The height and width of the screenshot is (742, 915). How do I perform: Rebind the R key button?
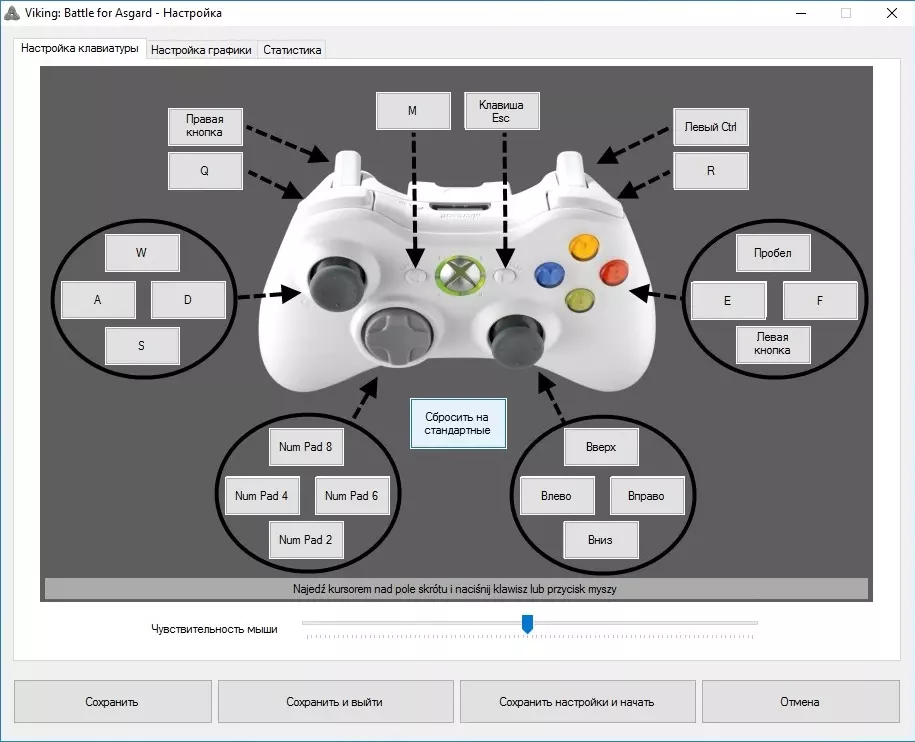tap(711, 171)
